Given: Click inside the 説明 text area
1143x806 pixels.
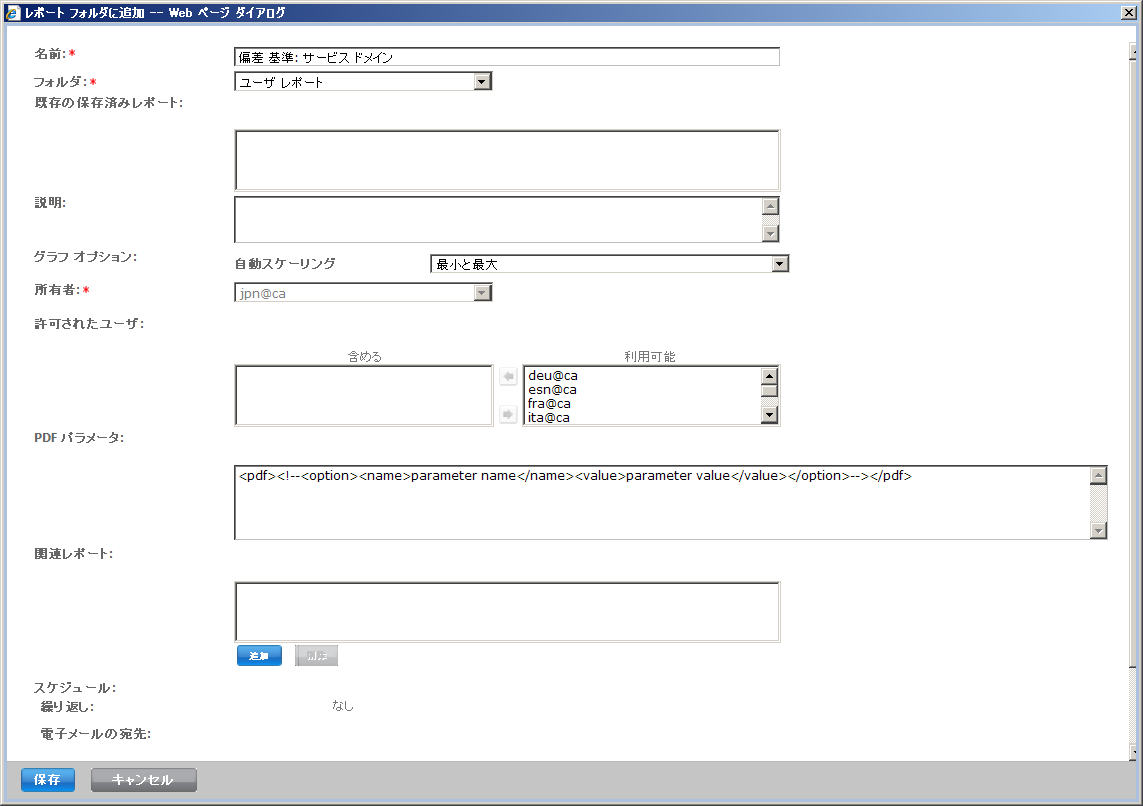Looking at the screenshot, I should 498,219.
